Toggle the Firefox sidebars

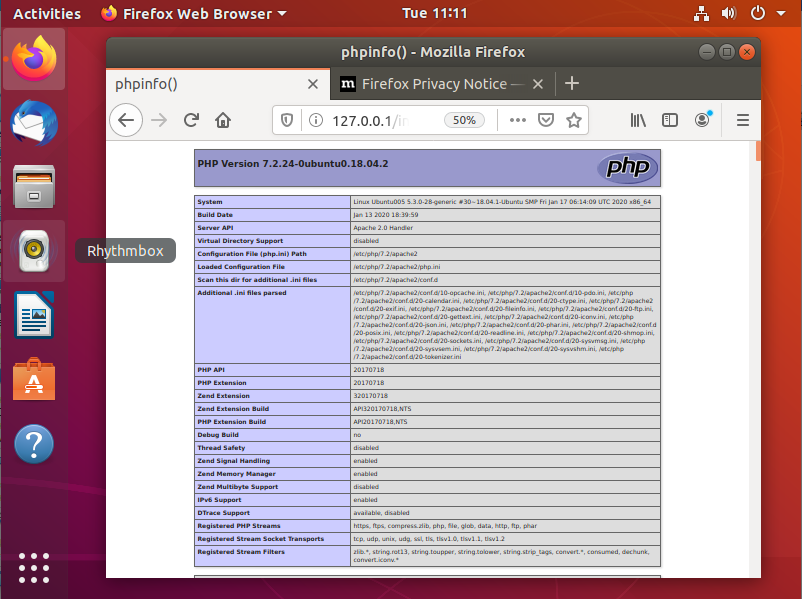(670, 120)
